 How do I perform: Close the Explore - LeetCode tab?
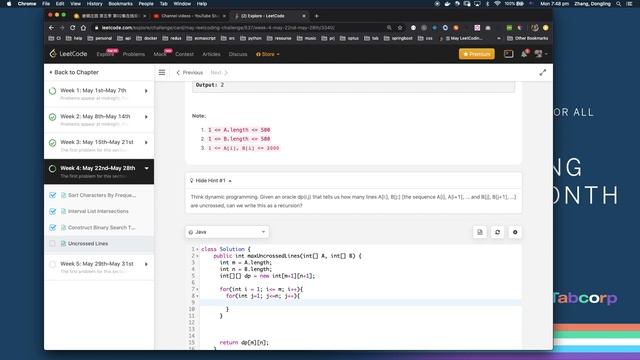pyautogui.click(x=304, y=16)
